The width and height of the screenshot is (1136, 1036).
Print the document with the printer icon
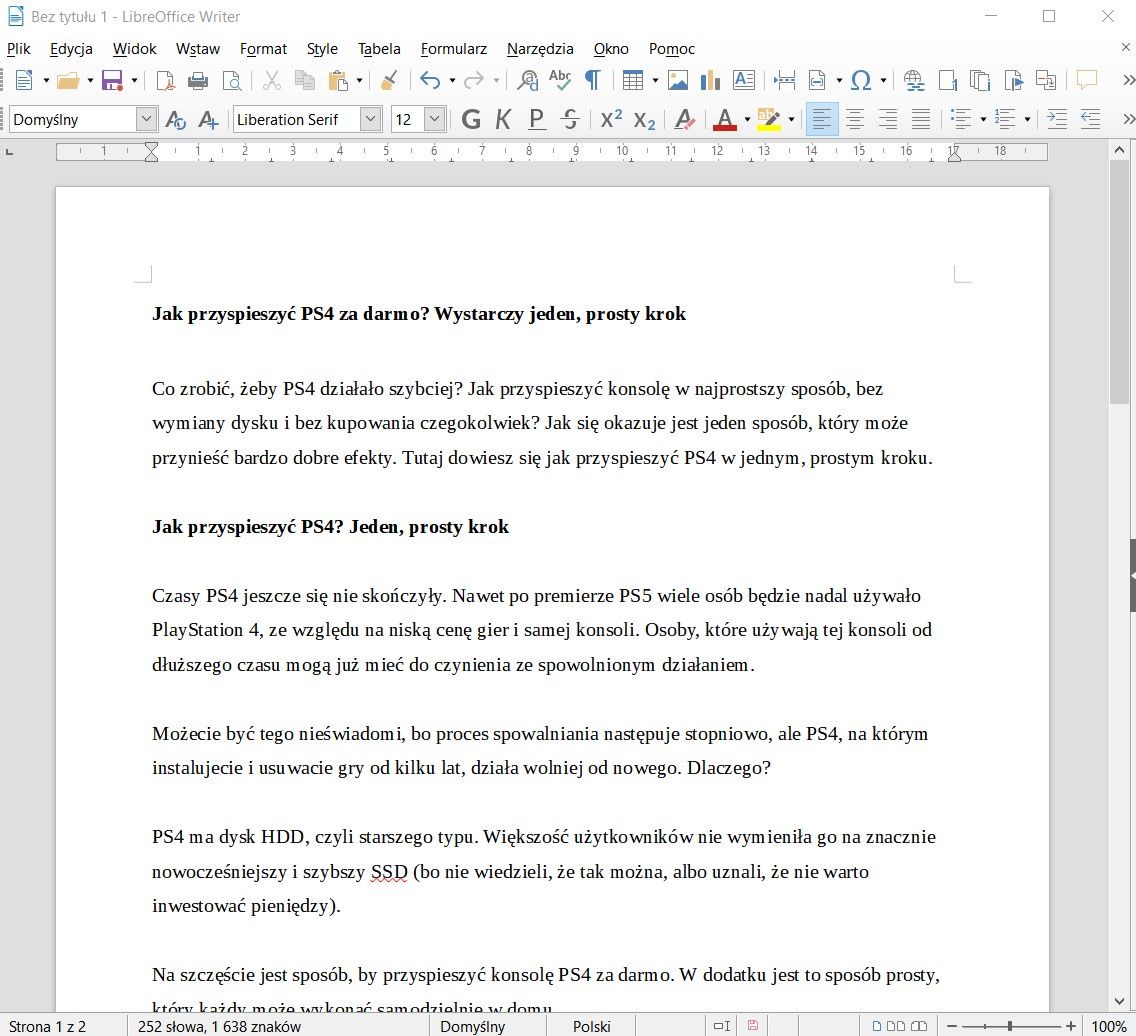198,80
